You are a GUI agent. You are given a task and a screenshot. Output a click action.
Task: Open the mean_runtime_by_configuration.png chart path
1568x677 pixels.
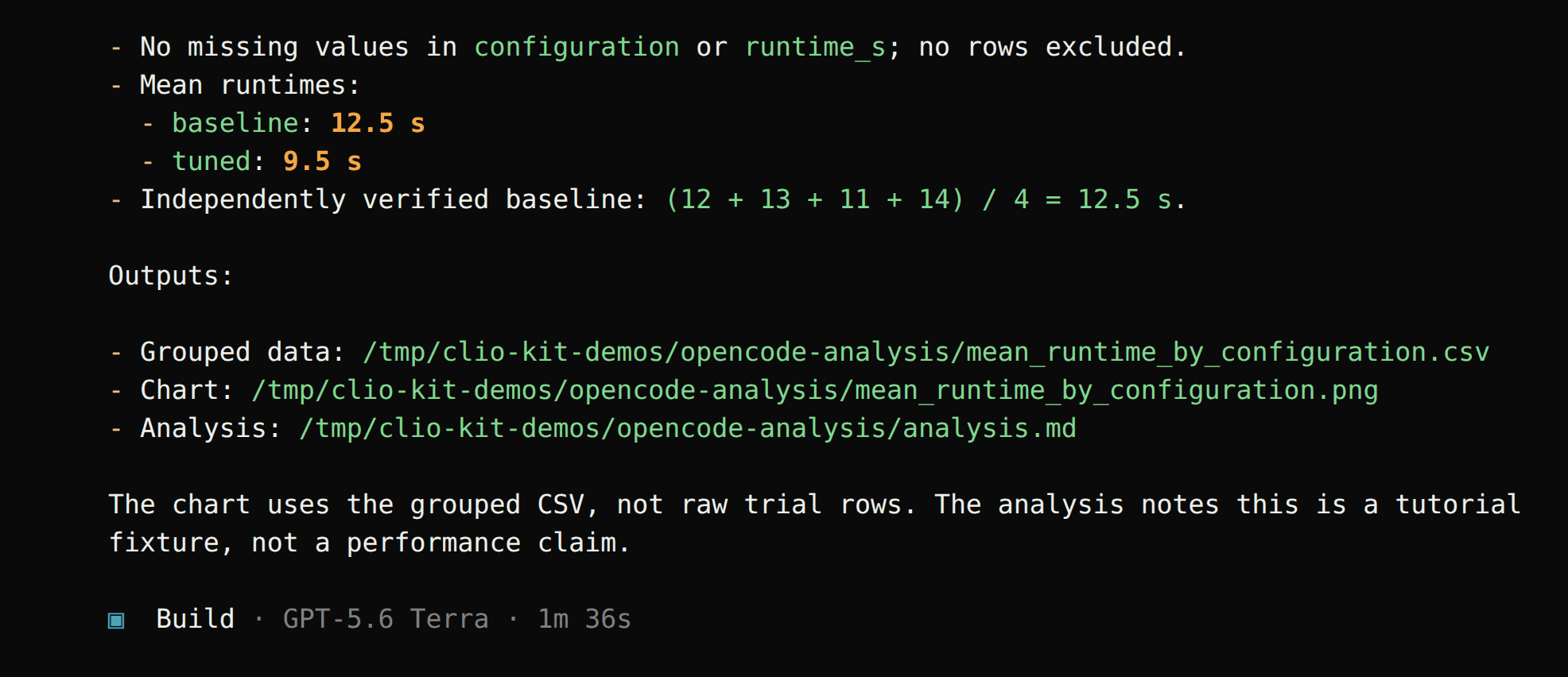[x=814, y=390]
